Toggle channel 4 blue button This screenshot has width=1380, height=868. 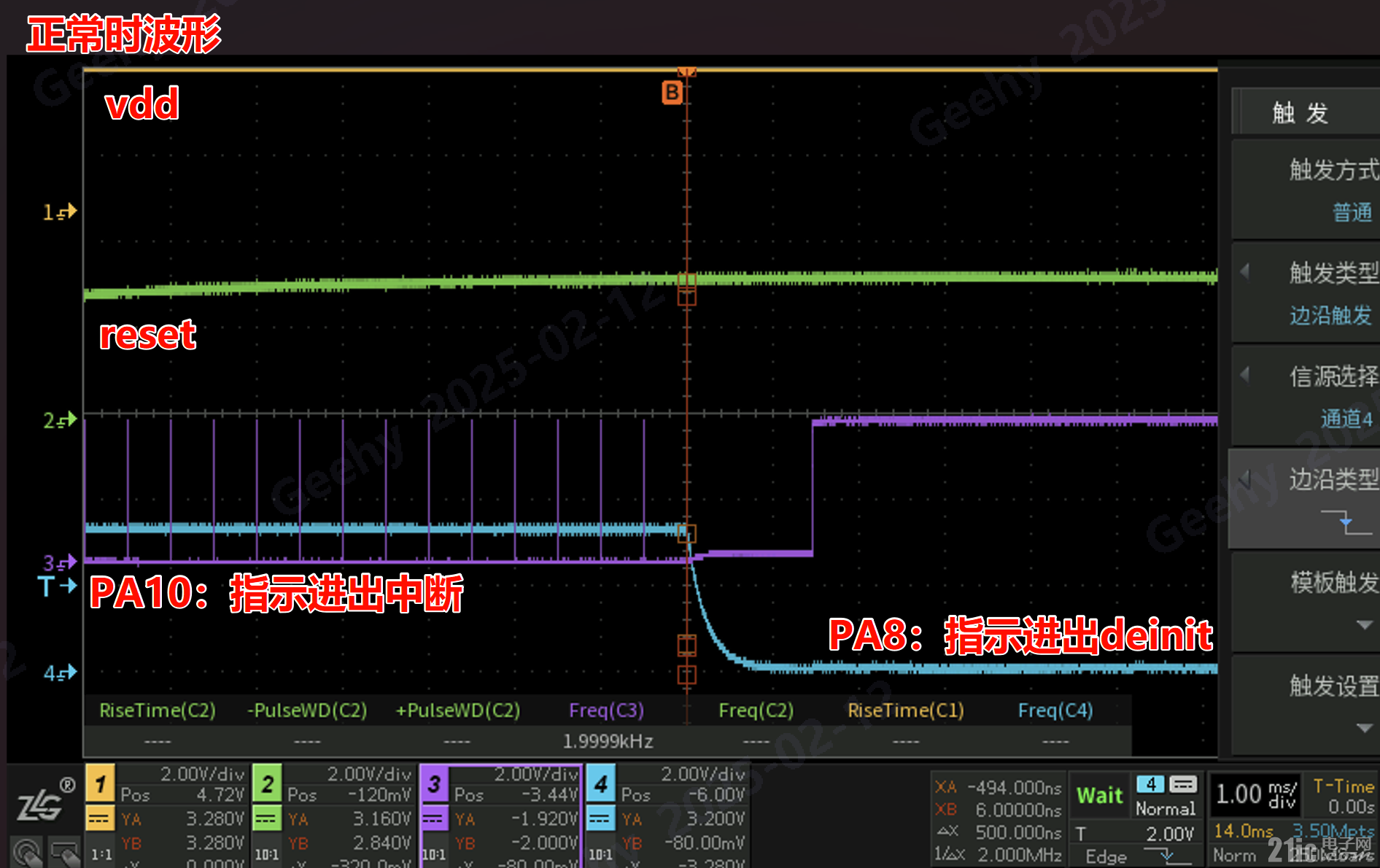coord(601,784)
